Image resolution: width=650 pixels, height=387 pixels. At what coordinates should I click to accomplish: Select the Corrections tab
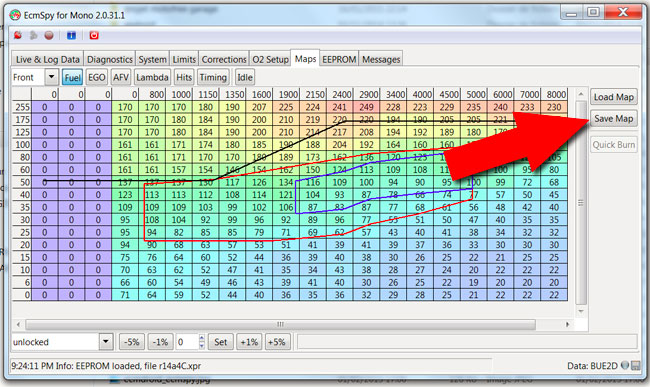224,59
